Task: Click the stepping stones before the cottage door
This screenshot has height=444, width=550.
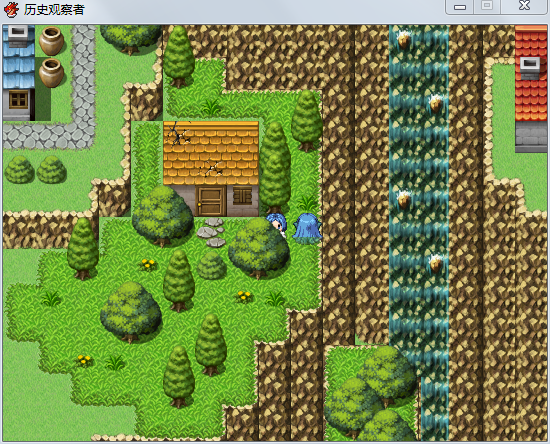Action: point(211,232)
